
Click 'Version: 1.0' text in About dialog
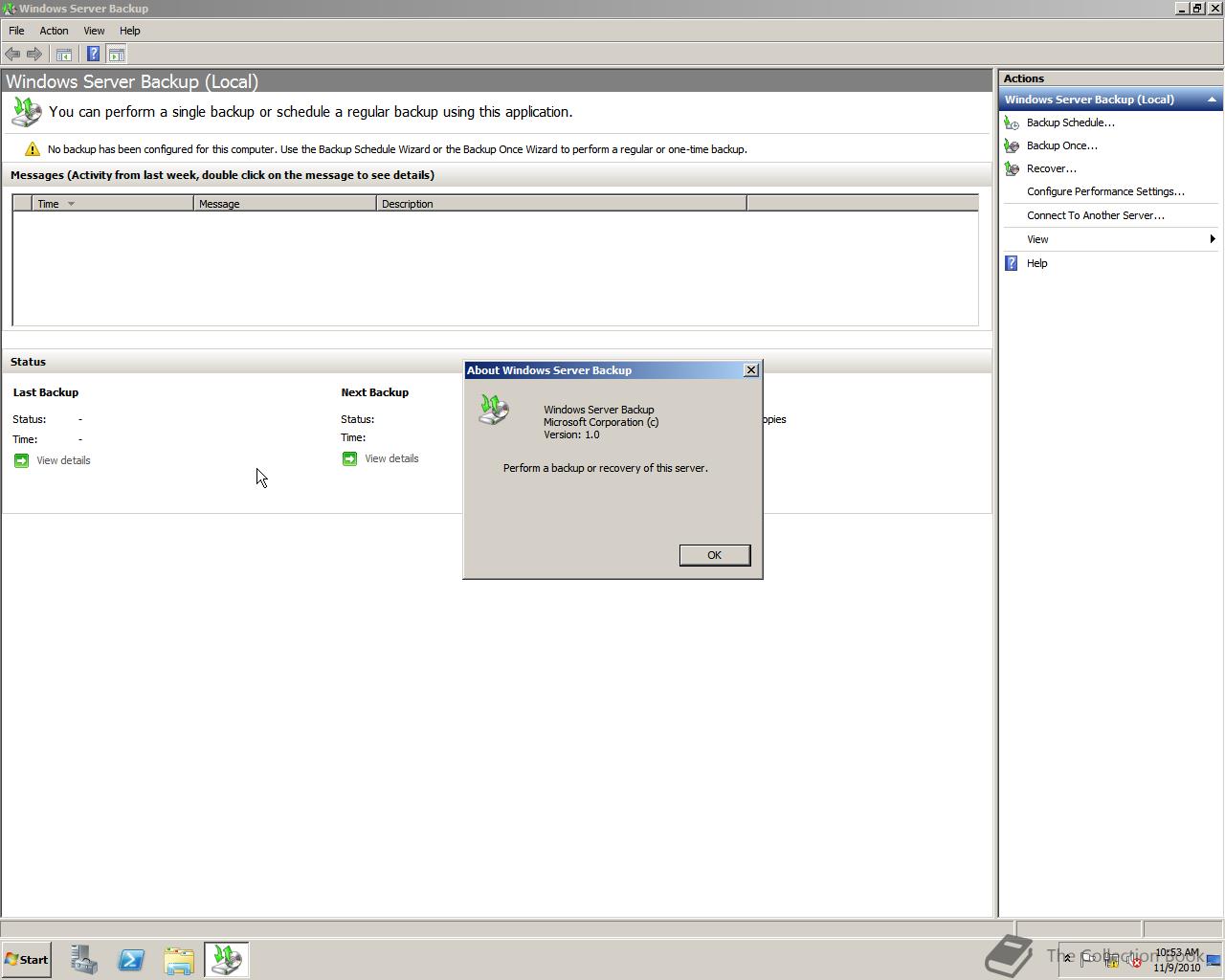click(571, 434)
